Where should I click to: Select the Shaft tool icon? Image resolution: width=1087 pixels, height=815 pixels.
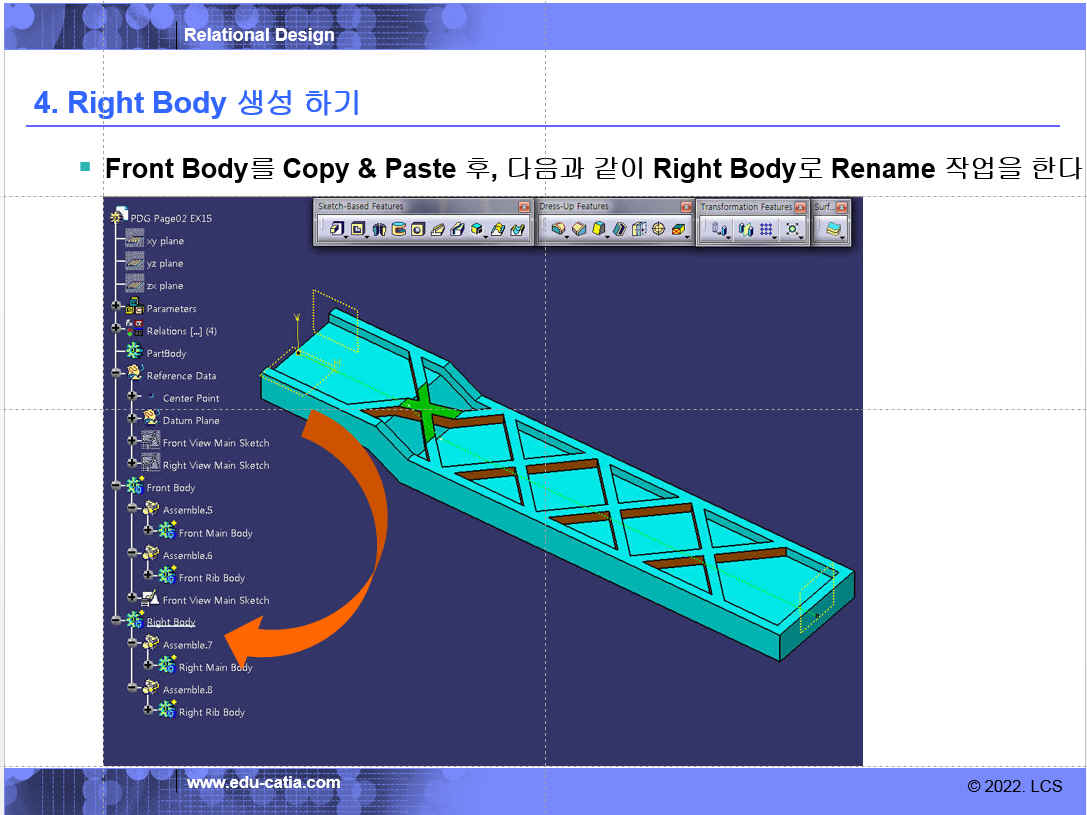click(379, 229)
